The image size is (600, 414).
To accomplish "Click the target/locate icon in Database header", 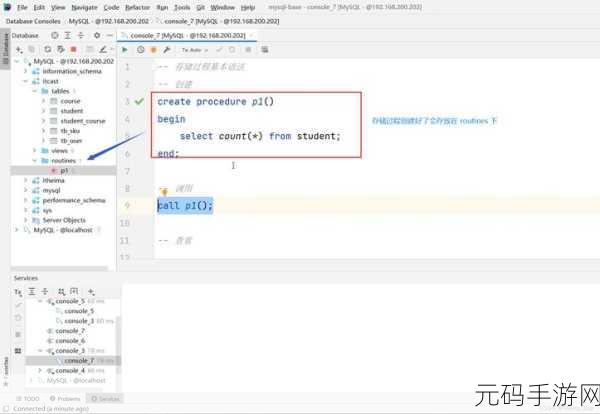I will pos(55,35).
